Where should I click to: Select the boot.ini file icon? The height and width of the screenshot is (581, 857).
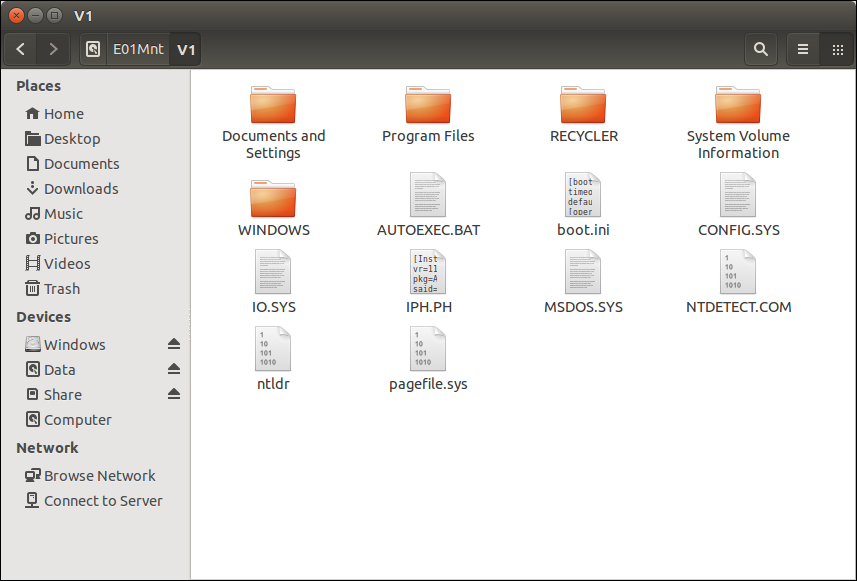(583, 195)
